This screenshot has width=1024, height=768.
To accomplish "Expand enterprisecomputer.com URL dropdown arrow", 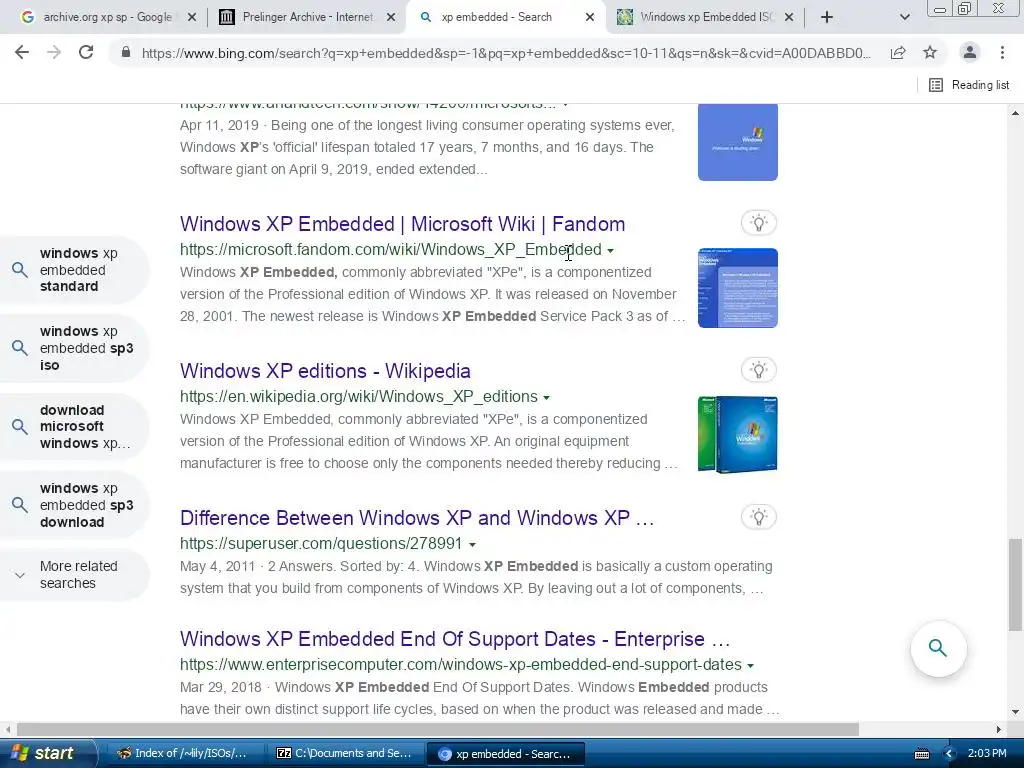I will pyautogui.click(x=750, y=665).
